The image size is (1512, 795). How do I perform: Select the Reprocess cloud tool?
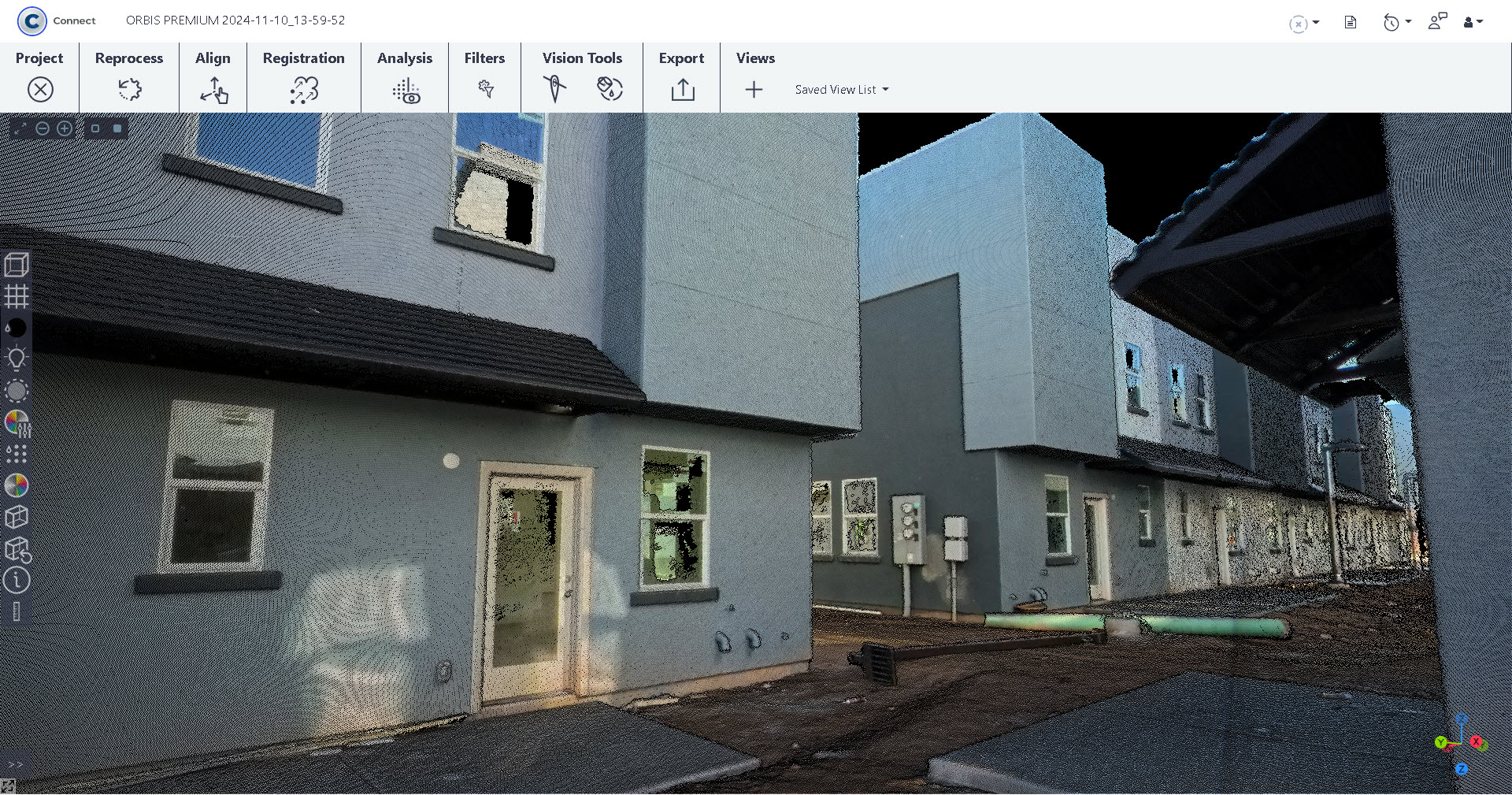(128, 89)
